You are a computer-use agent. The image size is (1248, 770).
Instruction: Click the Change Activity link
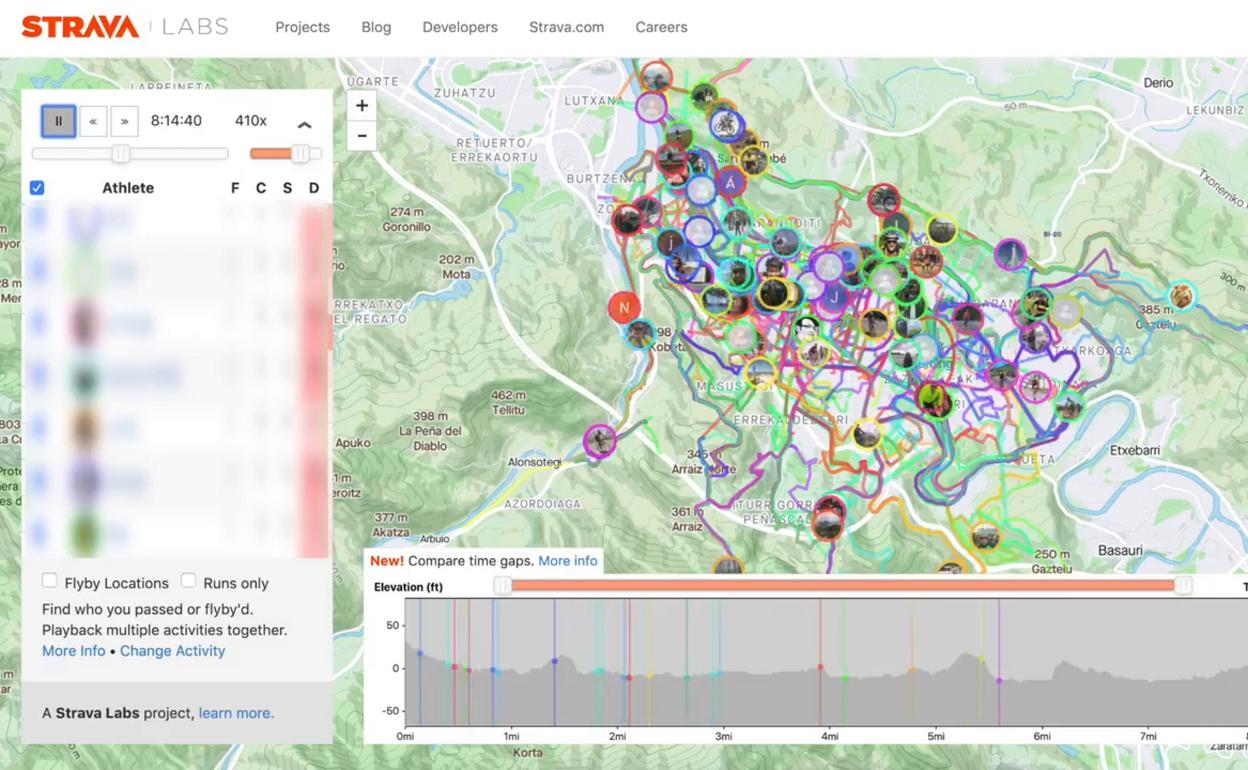click(x=172, y=651)
